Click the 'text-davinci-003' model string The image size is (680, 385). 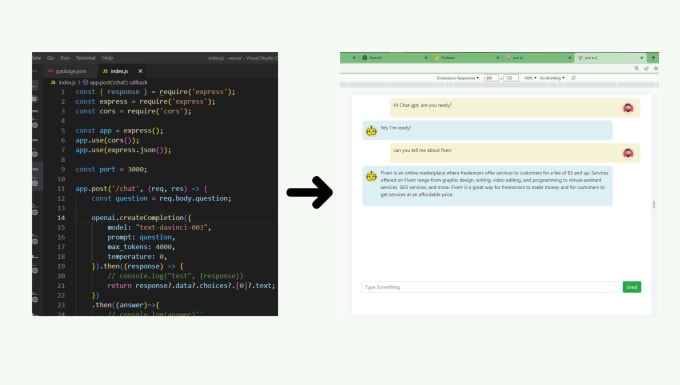click(x=173, y=228)
